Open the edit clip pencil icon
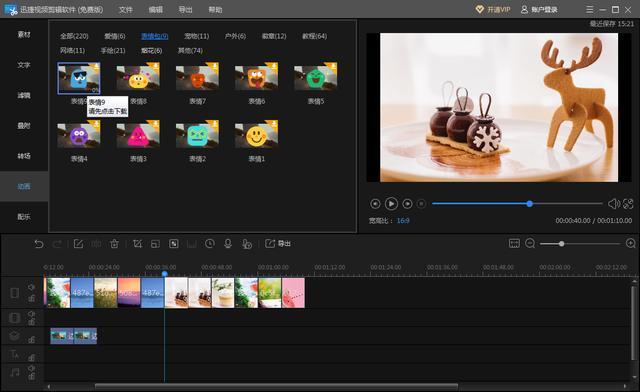The image size is (640, 392). pos(78,244)
